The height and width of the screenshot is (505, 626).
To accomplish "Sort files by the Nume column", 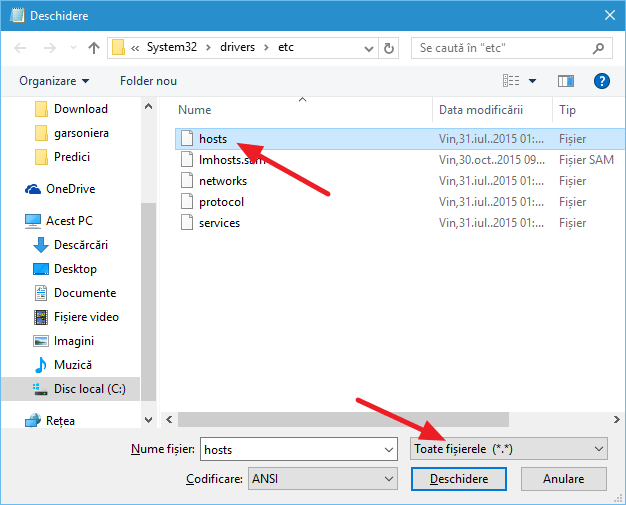I will click(194, 110).
